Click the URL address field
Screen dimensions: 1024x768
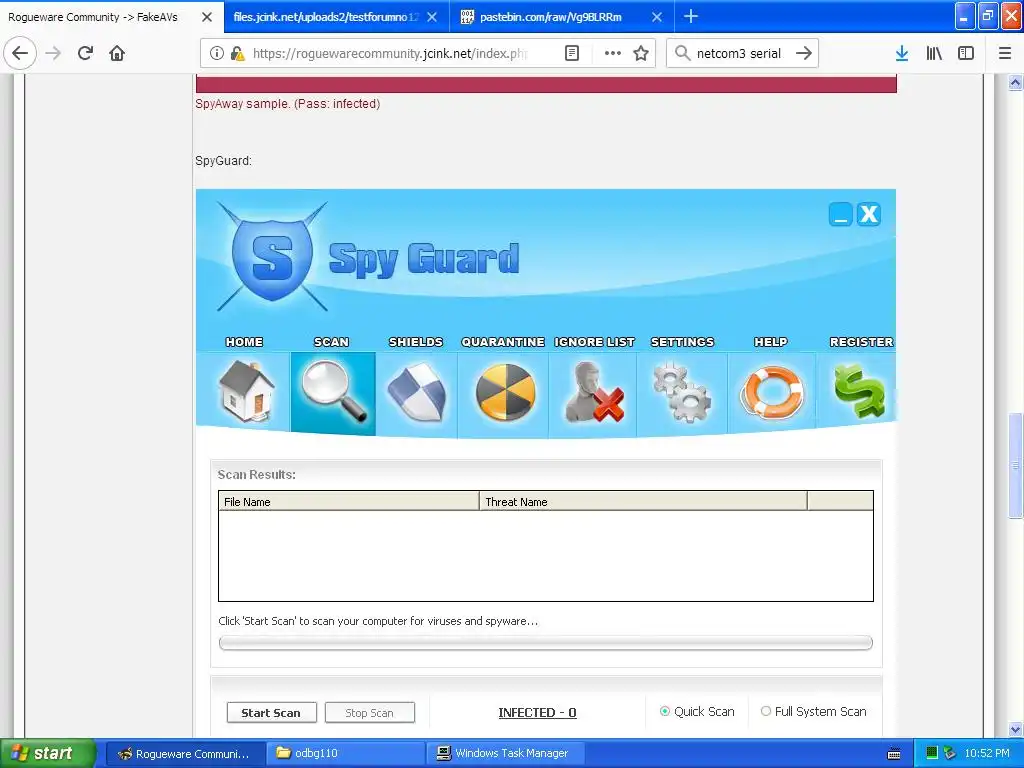(x=390, y=53)
